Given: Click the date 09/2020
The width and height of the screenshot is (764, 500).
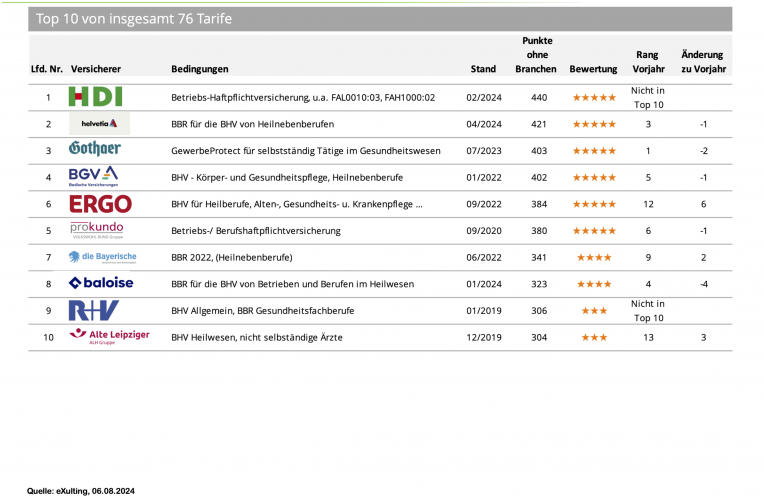Looking at the screenshot, I should tap(484, 231).
